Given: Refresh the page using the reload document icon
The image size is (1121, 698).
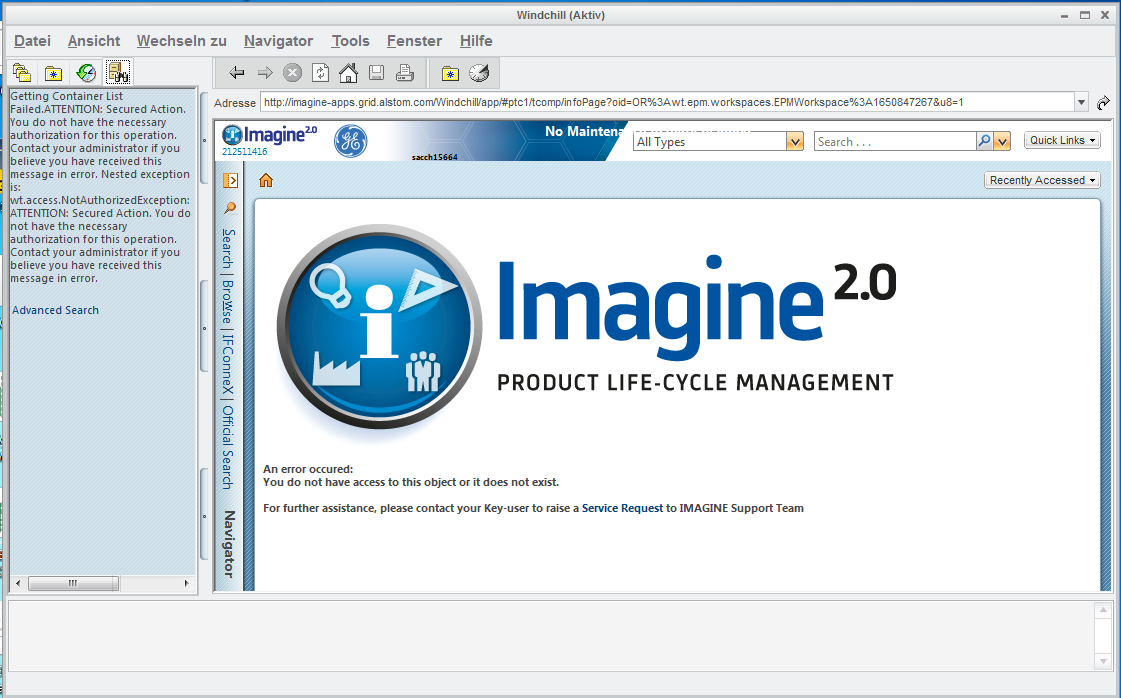Looking at the screenshot, I should pyautogui.click(x=320, y=72).
